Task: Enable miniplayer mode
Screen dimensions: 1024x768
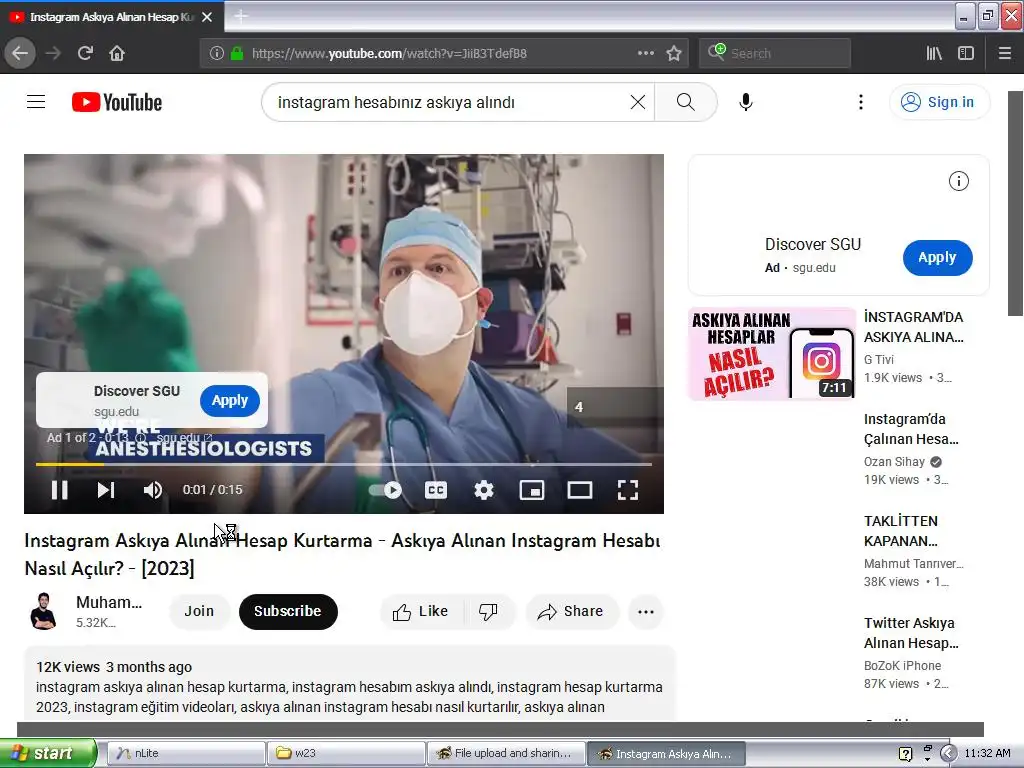Action: pyautogui.click(x=532, y=490)
